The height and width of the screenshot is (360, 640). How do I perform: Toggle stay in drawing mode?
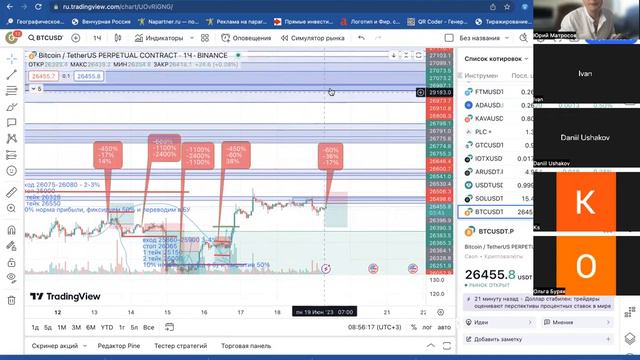tap(11, 246)
